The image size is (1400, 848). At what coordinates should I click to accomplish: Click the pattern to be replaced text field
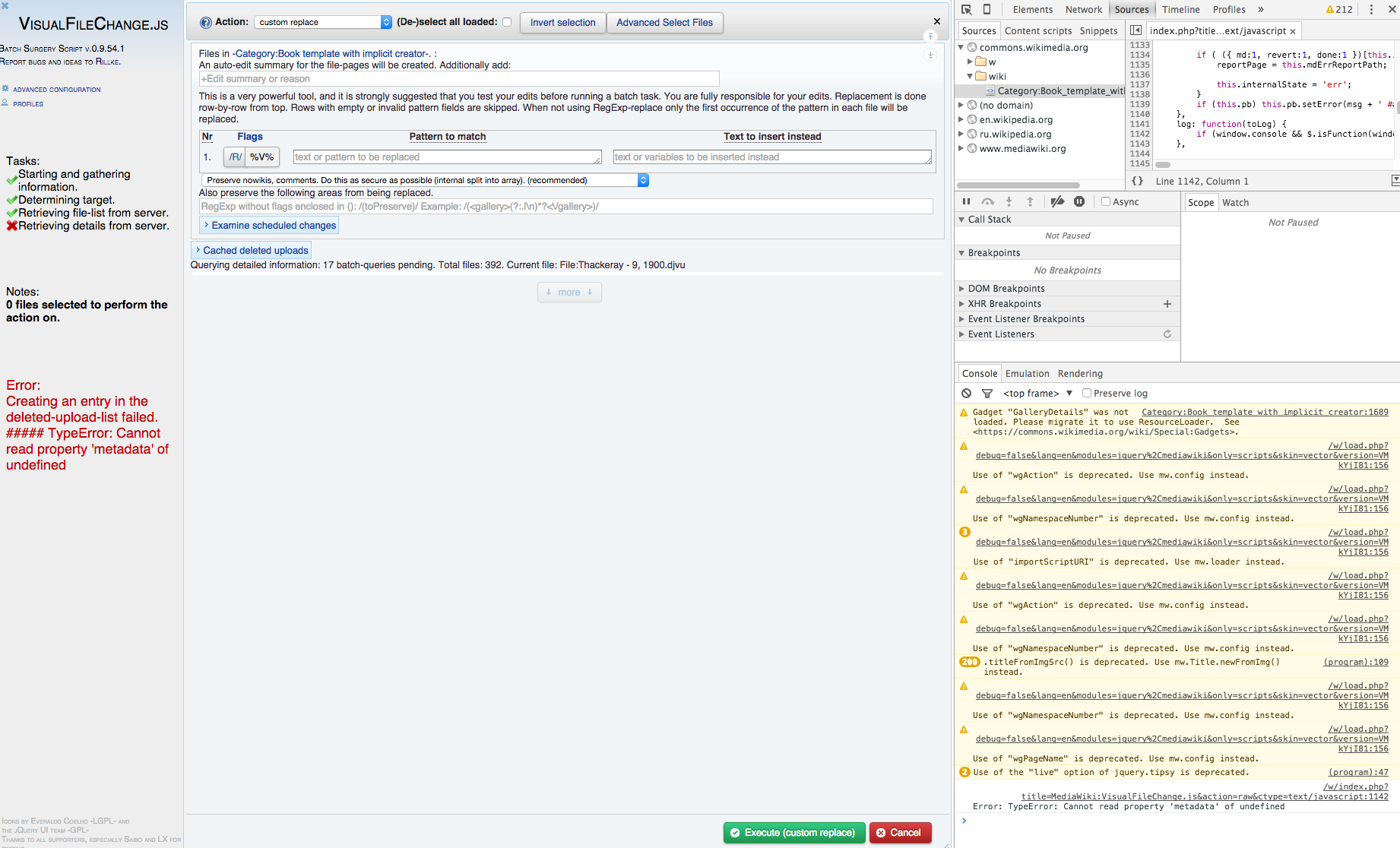[448, 157]
